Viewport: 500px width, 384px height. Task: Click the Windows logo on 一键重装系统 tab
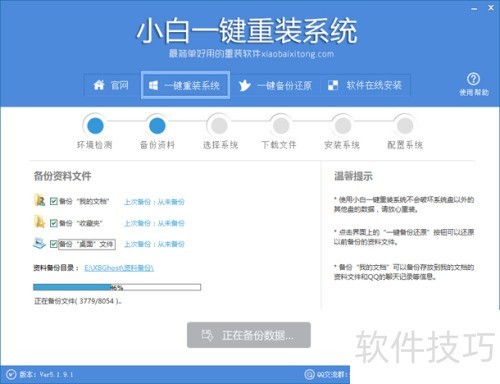coord(153,85)
